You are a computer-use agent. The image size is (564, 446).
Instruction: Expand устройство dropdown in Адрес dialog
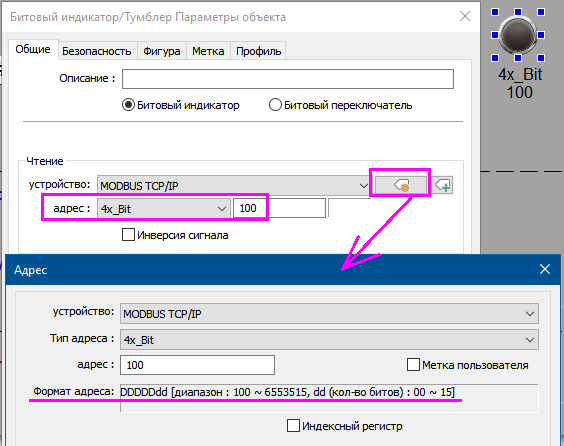point(329,314)
